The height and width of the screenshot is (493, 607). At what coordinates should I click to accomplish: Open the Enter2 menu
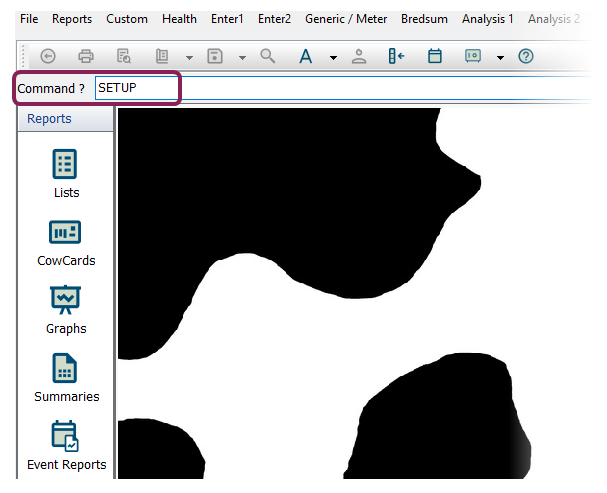pyautogui.click(x=274, y=19)
